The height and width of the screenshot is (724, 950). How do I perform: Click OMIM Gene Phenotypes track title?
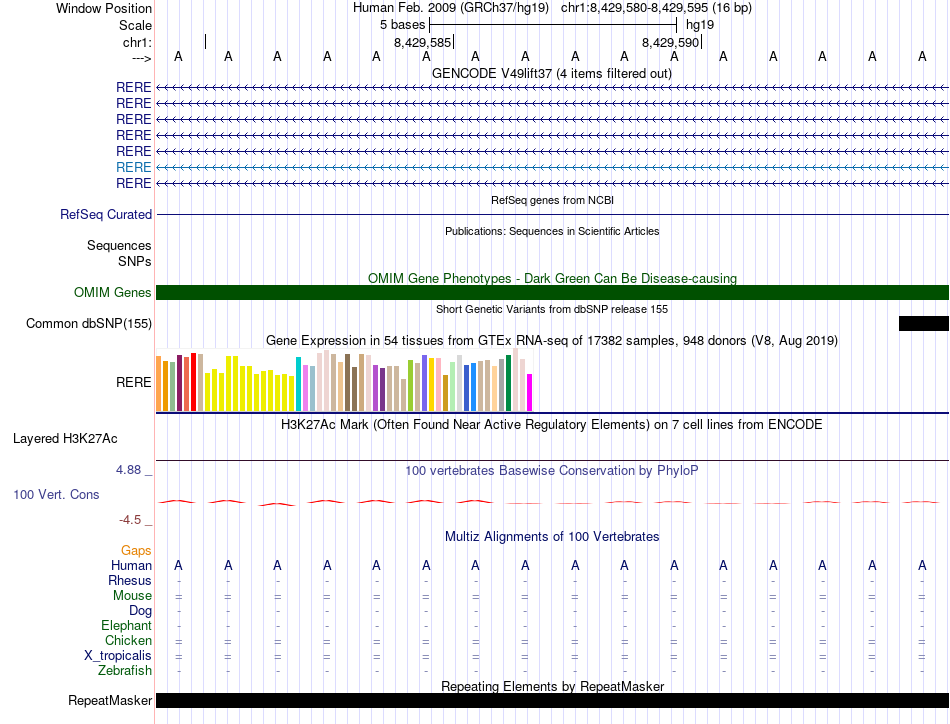pos(551,278)
